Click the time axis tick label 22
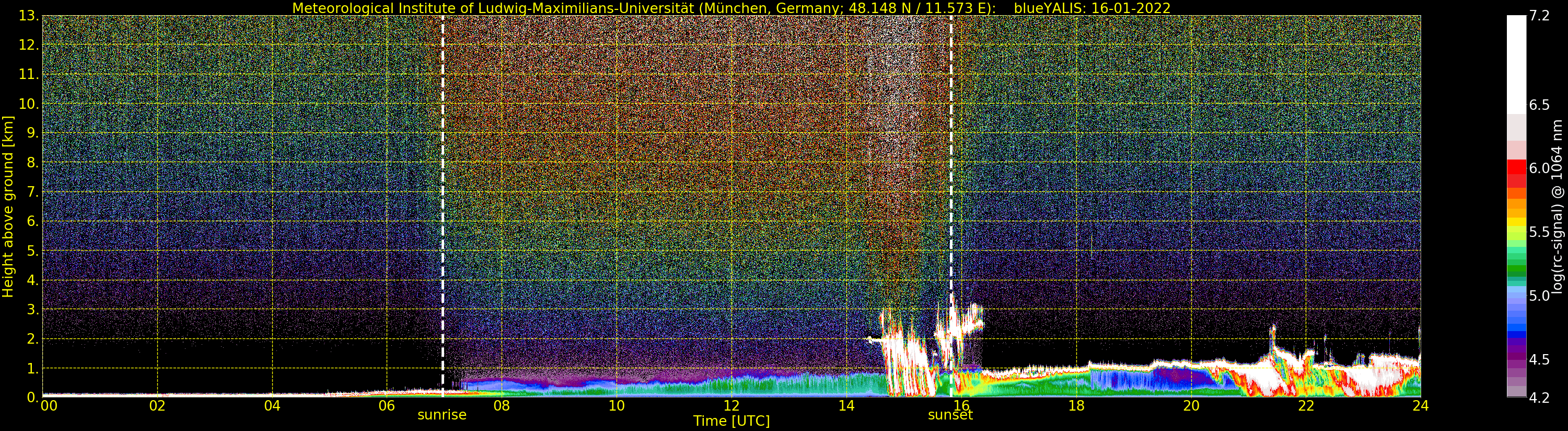The width and height of the screenshot is (1568, 431). tap(1306, 405)
